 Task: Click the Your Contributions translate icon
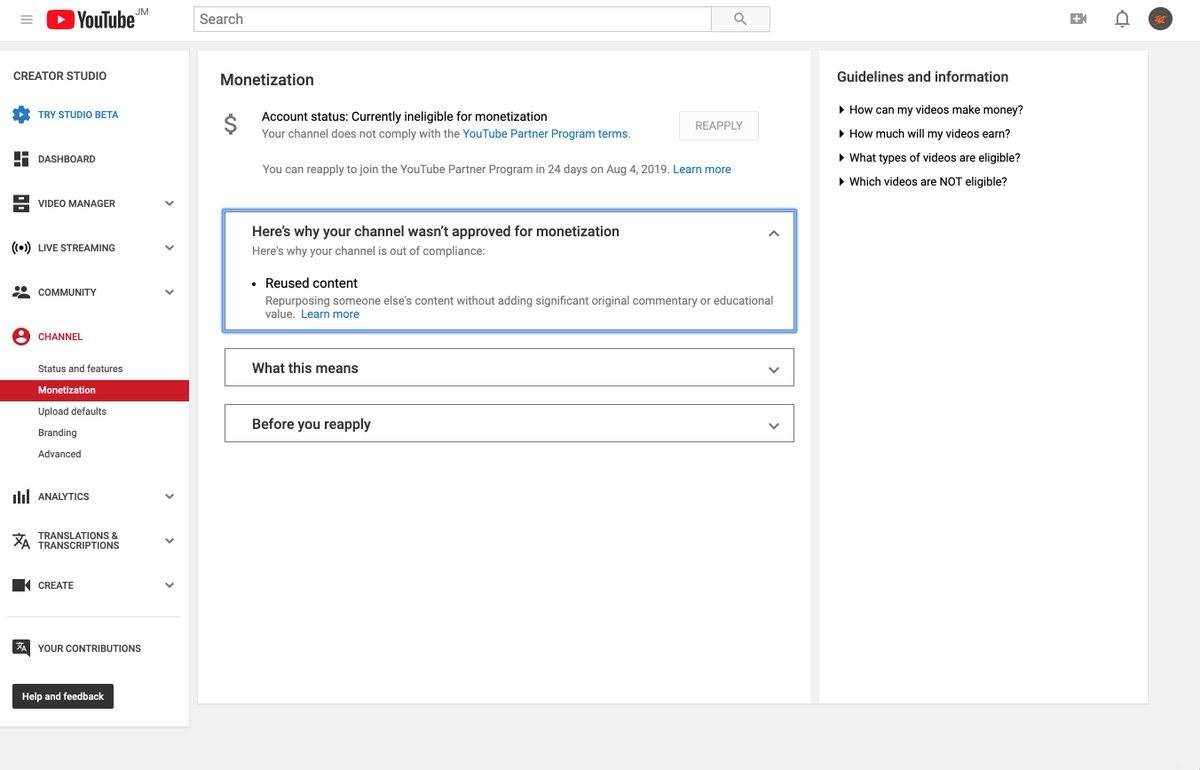(x=21, y=648)
